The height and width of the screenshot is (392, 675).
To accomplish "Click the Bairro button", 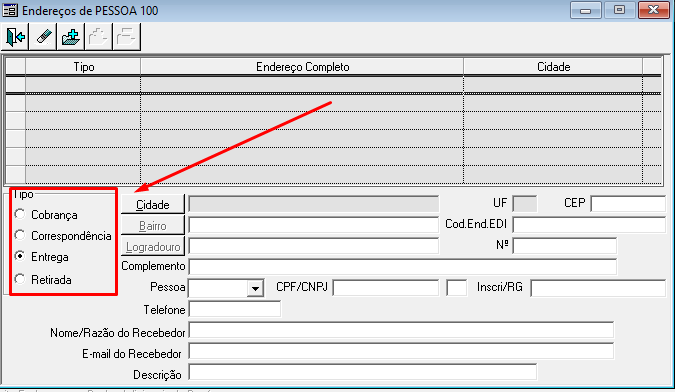I will coord(153,225).
